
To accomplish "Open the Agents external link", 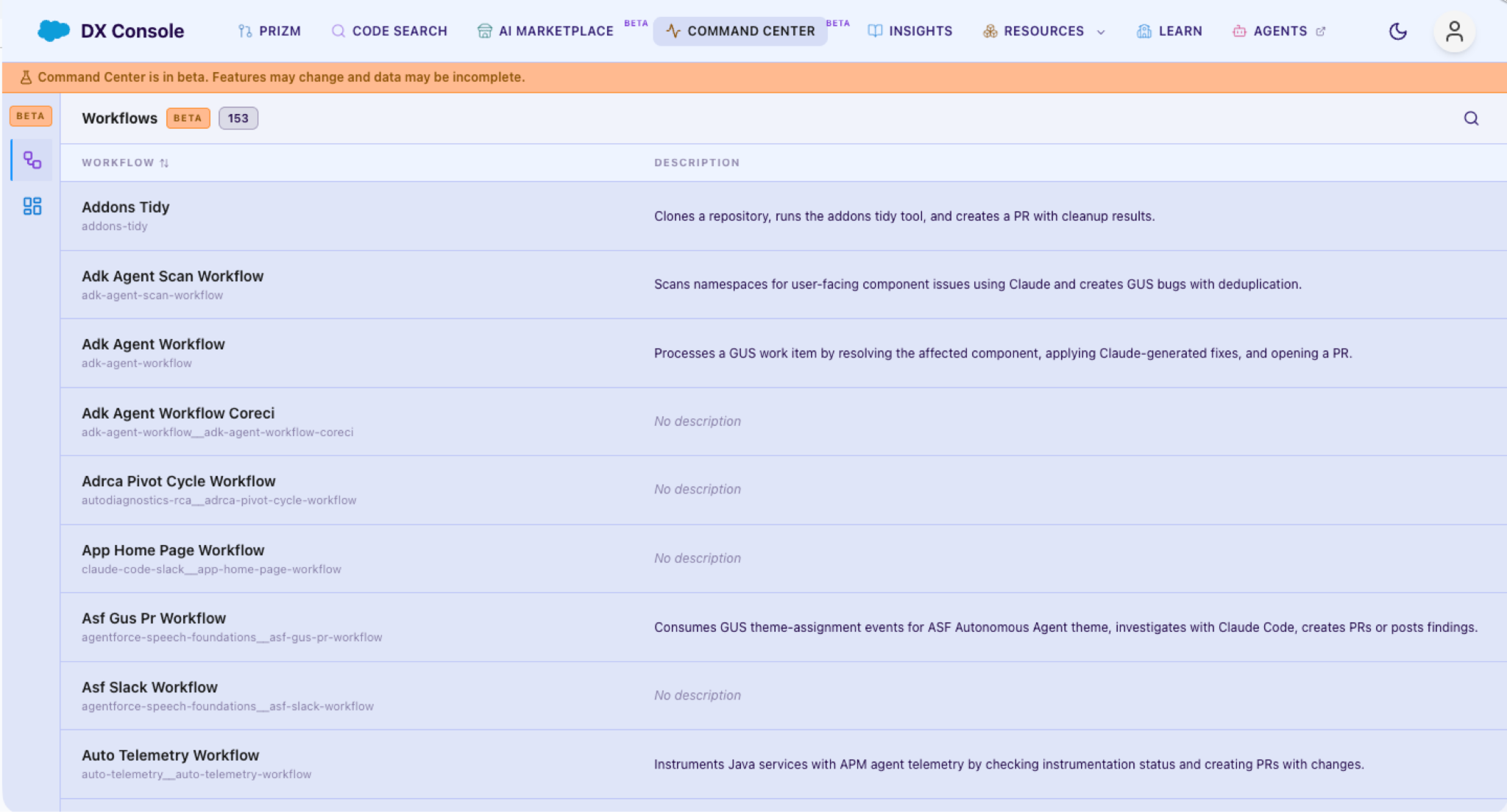I will click(x=1279, y=31).
